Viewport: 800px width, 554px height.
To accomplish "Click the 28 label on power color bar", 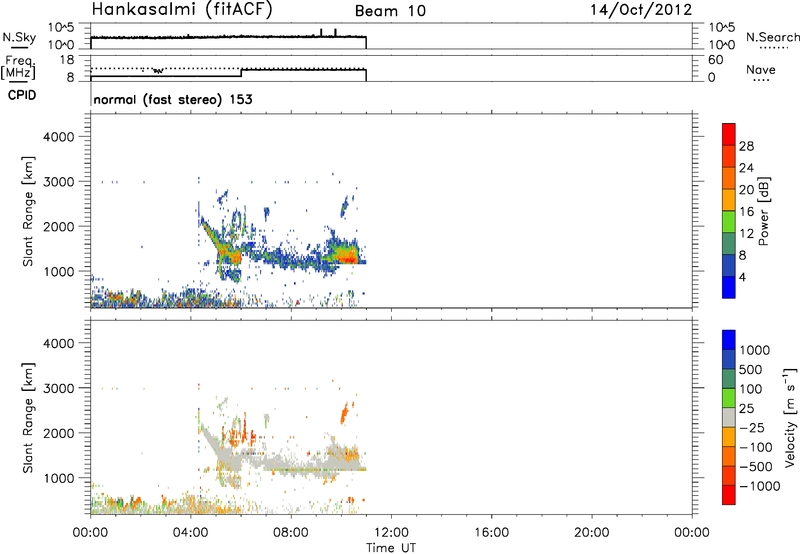I will (746, 146).
